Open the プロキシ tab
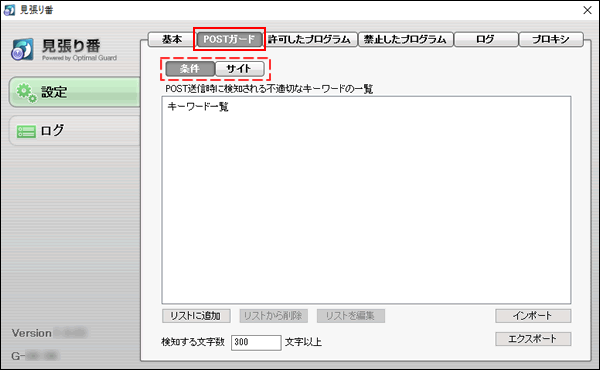600x370 pixels. click(551, 39)
